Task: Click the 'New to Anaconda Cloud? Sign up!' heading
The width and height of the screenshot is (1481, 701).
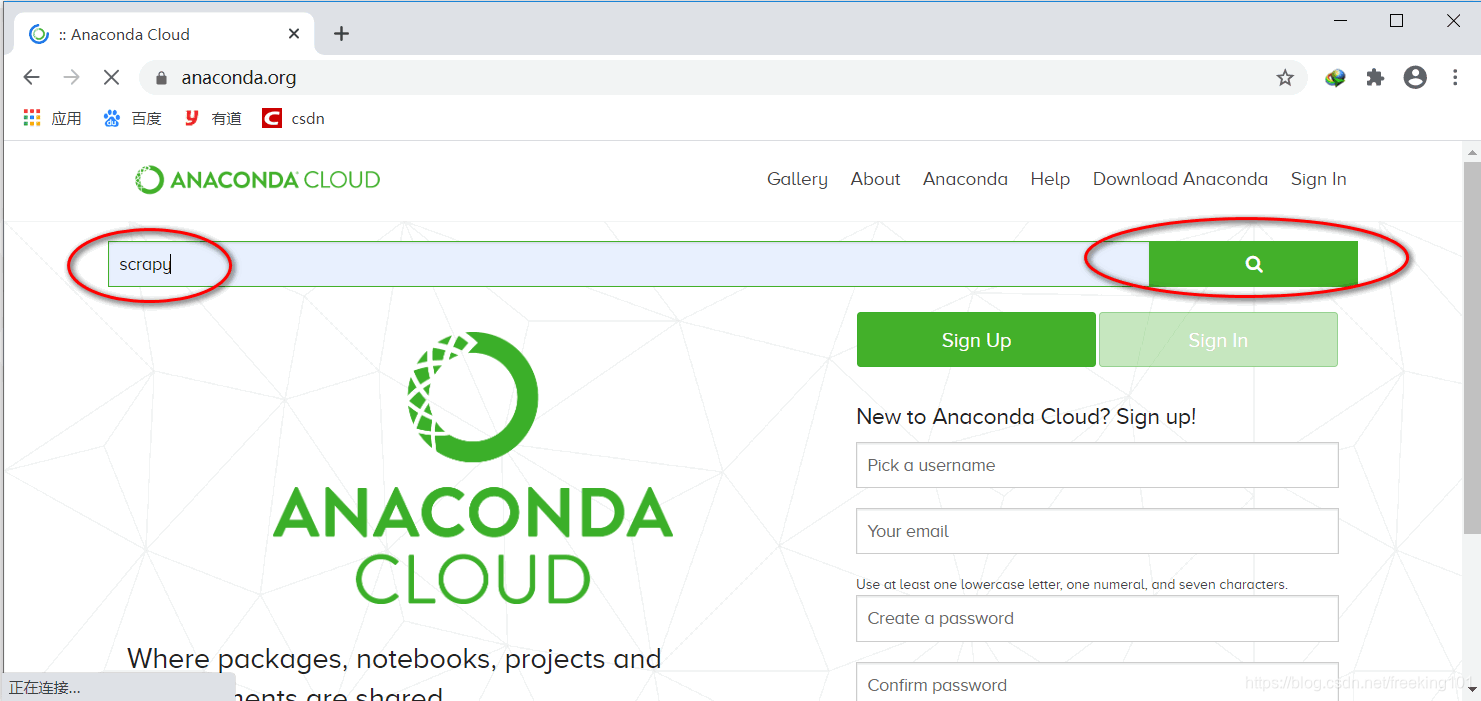Action: coord(1026,417)
